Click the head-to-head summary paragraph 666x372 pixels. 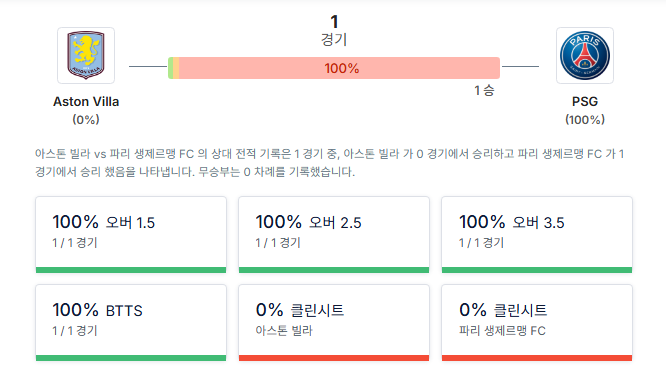click(x=330, y=163)
